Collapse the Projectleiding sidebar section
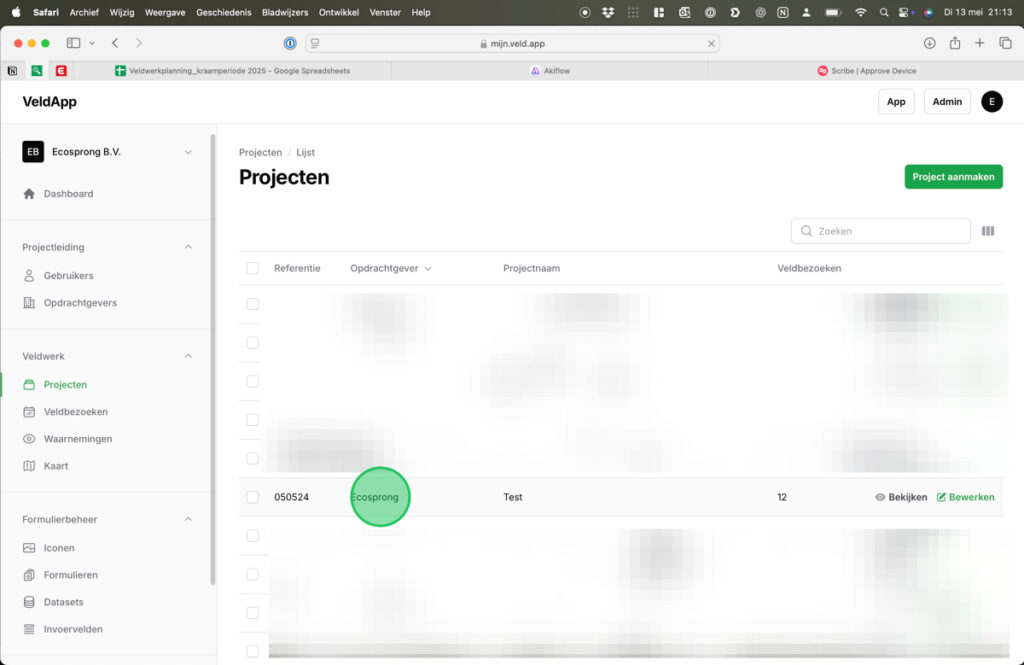 [x=188, y=247]
